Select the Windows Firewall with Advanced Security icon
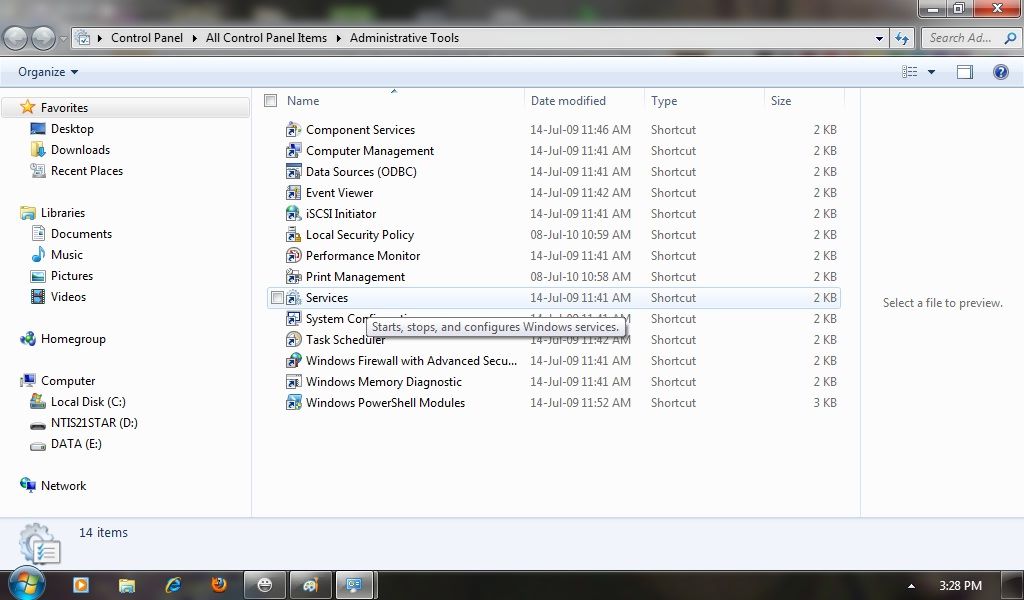1024x600 pixels. point(293,360)
